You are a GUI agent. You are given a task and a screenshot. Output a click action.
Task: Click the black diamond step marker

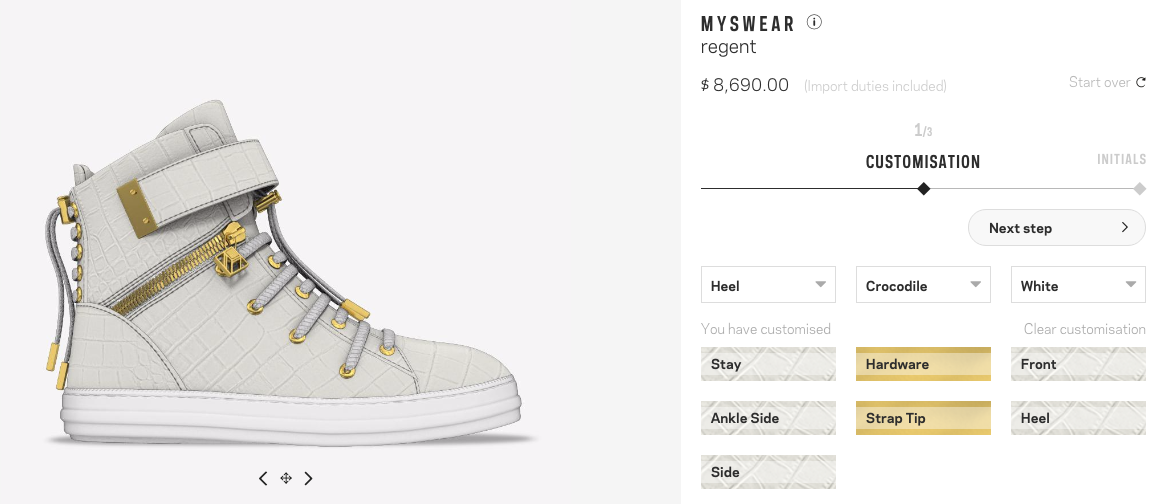tap(923, 188)
